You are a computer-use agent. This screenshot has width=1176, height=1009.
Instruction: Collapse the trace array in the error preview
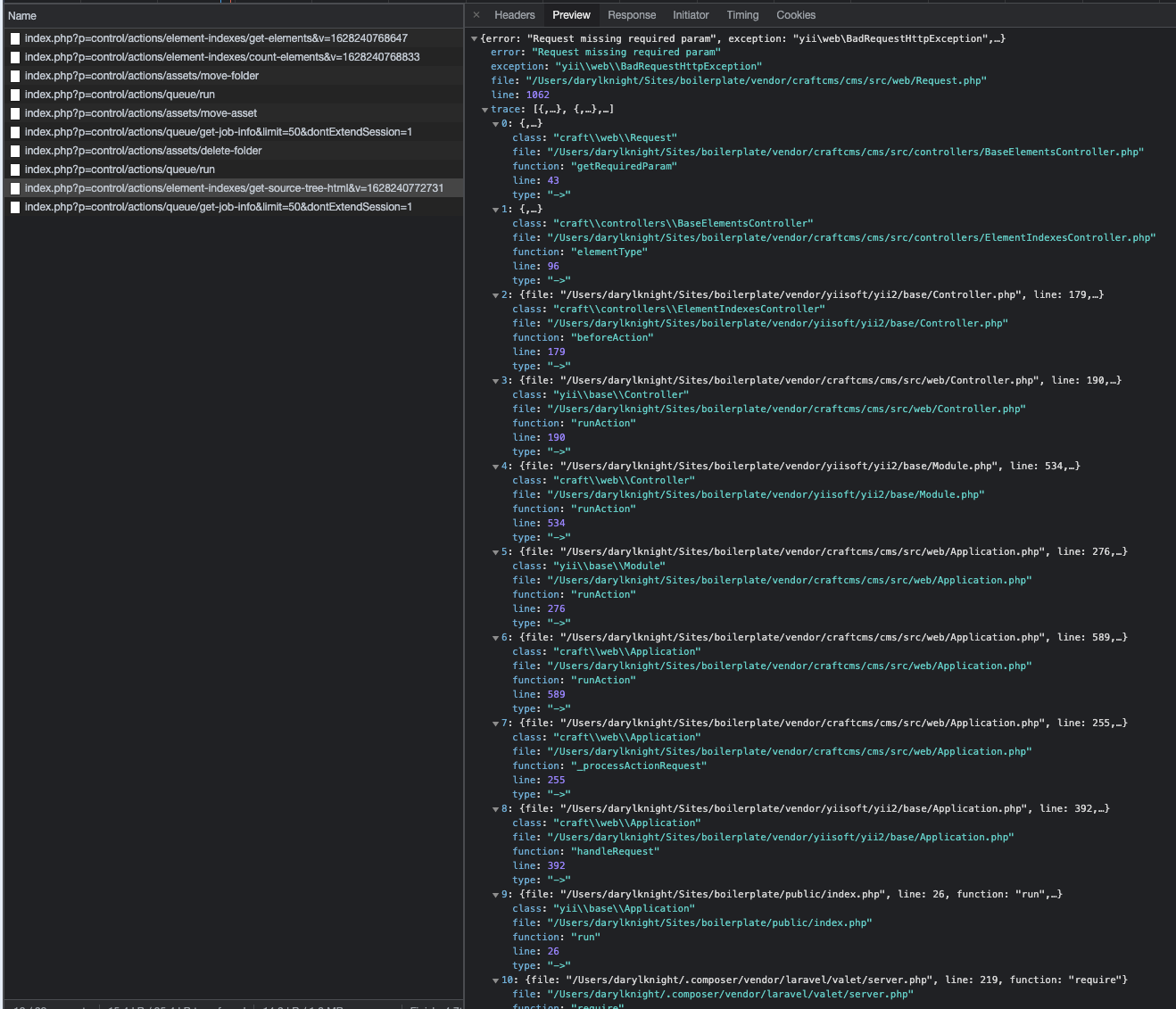point(486,109)
